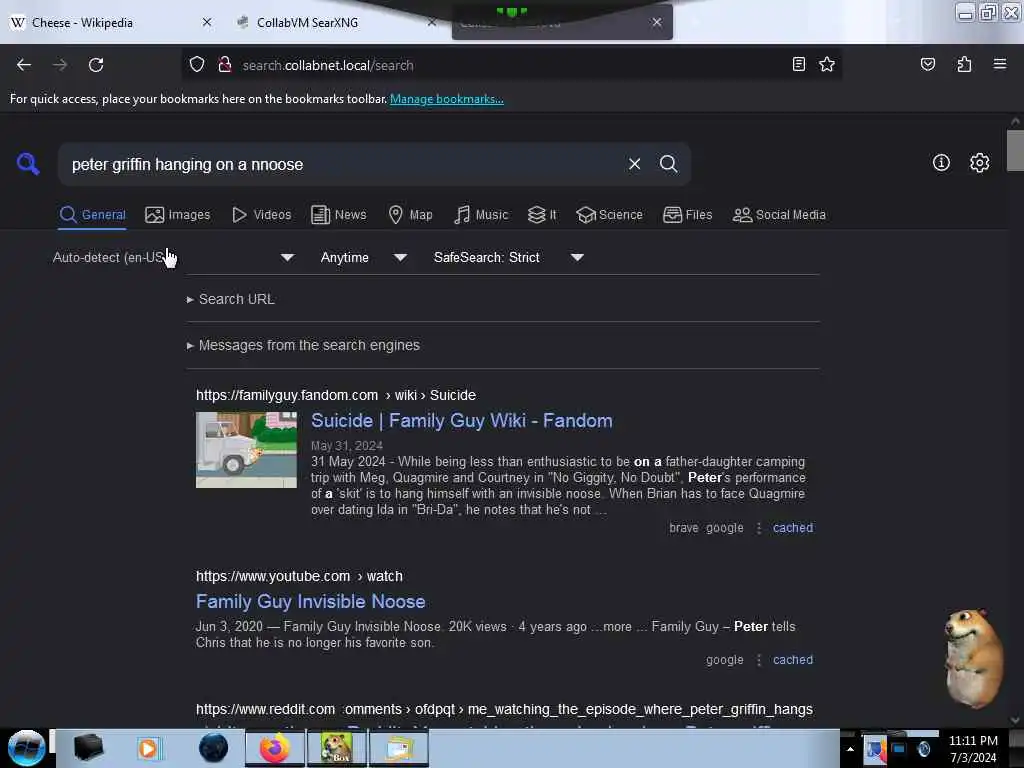Click the browser forward arrow
This screenshot has height=768, width=1024.
(x=59, y=65)
